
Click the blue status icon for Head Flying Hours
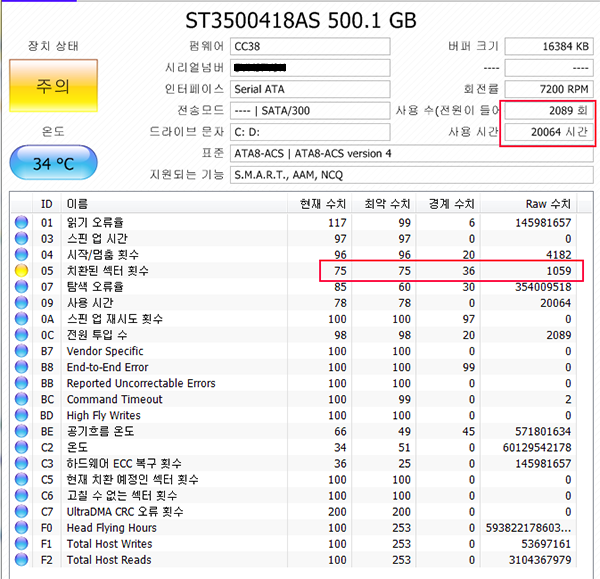tap(21, 528)
